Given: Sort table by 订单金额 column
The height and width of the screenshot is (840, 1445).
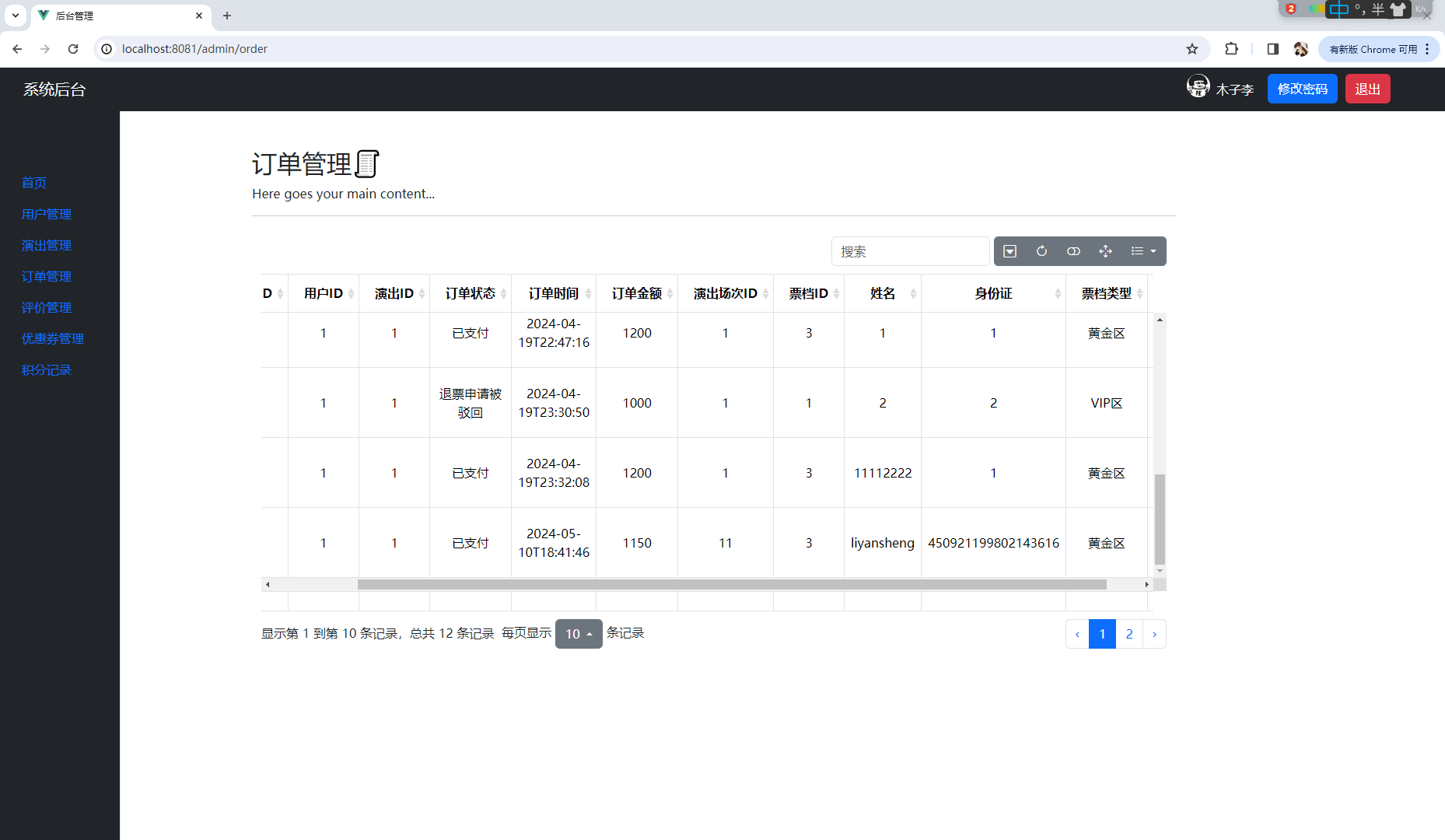Looking at the screenshot, I should [636, 293].
